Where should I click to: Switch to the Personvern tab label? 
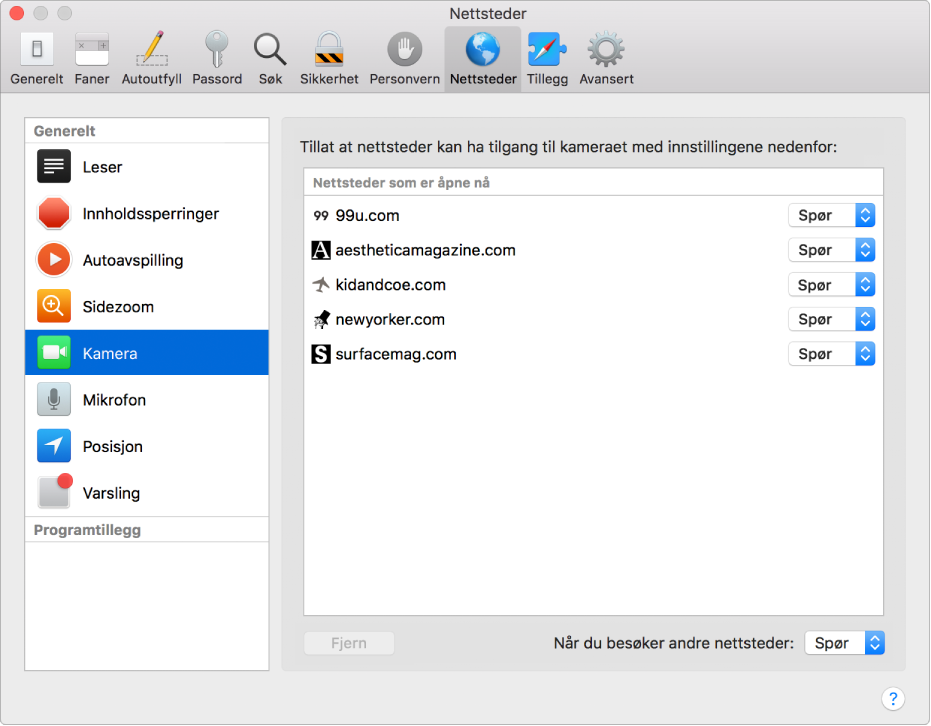(x=405, y=79)
